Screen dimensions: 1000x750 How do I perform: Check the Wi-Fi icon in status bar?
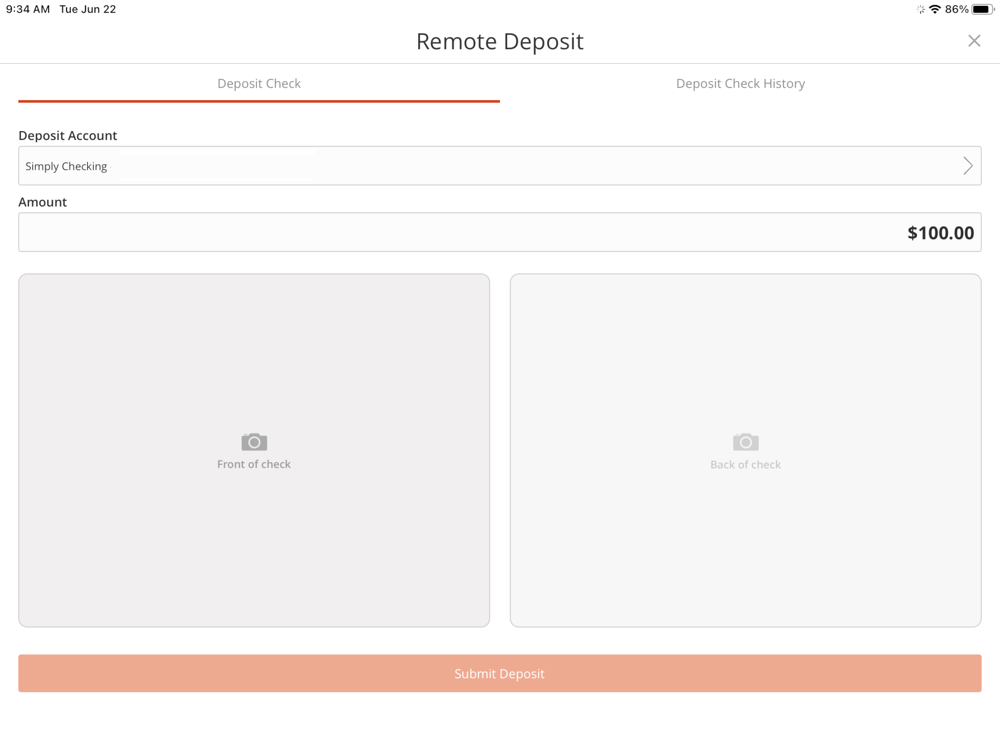pyautogui.click(x=934, y=9)
